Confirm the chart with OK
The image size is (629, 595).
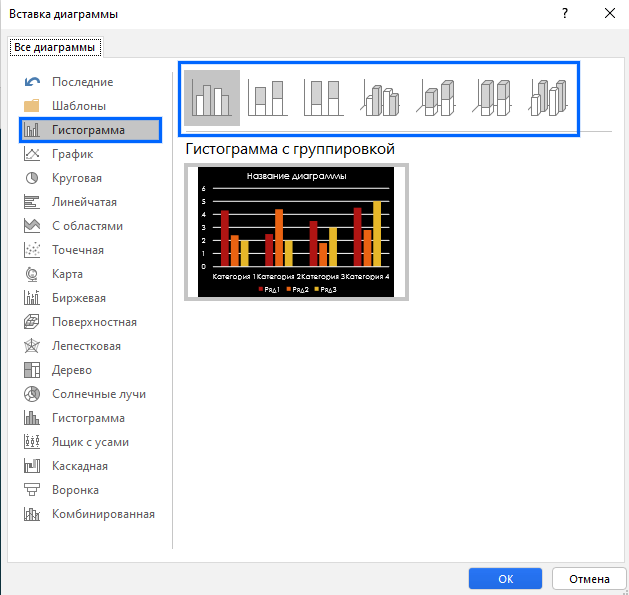coord(505,578)
